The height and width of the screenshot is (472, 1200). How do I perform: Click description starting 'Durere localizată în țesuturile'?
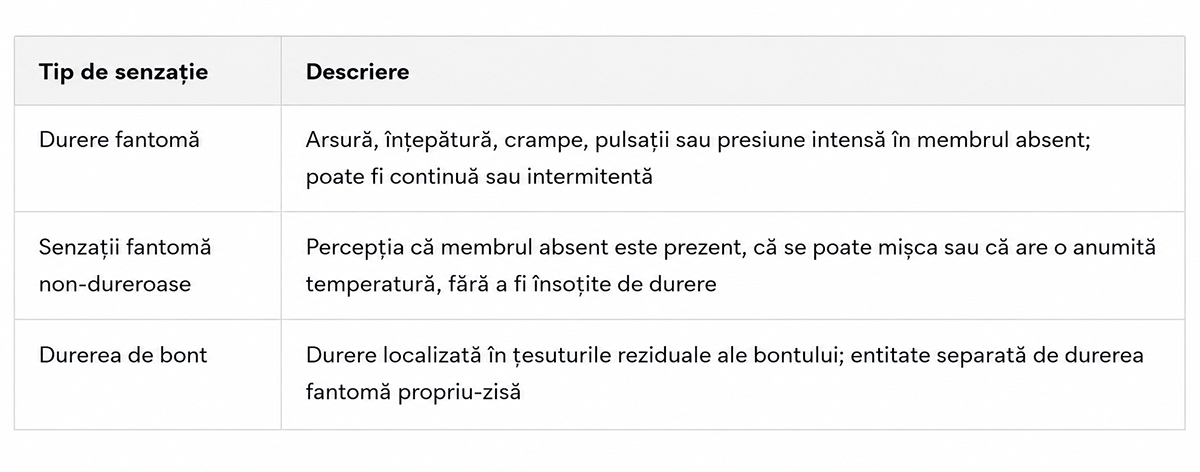coord(725,374)
